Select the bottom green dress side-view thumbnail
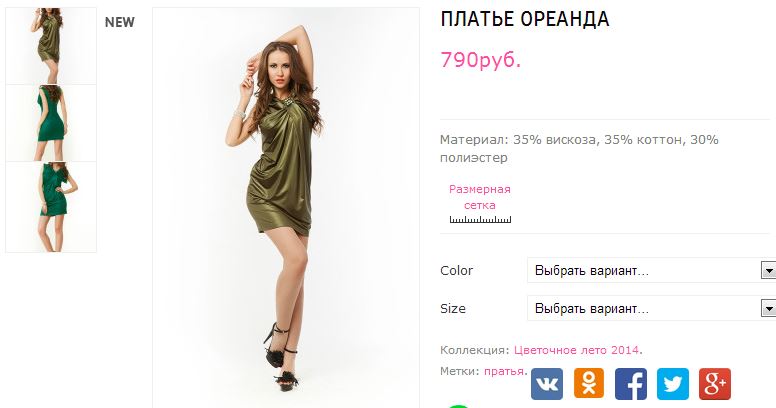 tap(51, 207)
